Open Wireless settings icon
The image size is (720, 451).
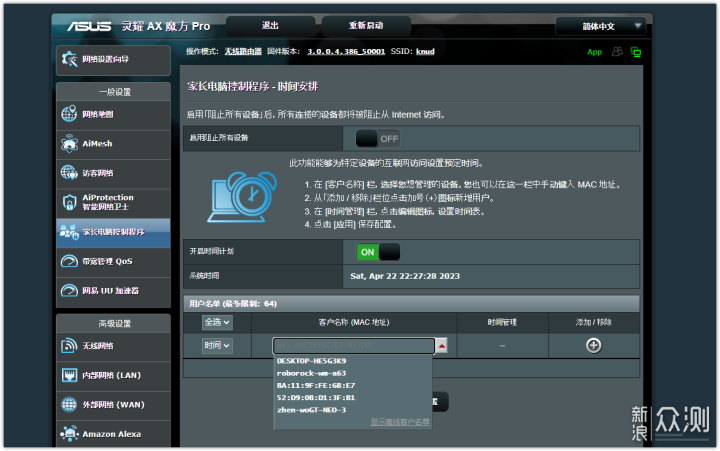(69, 345)
